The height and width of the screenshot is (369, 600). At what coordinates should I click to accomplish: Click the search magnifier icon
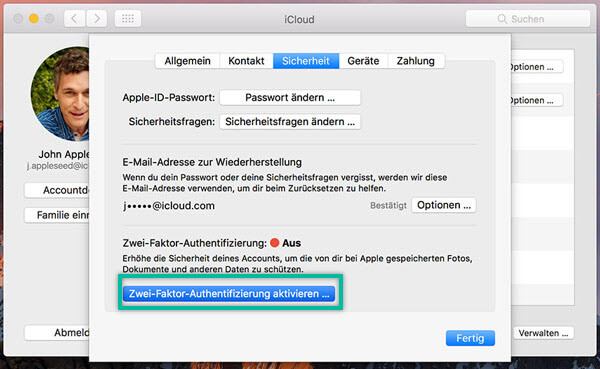pyautogui.click(x=502, y=19)
